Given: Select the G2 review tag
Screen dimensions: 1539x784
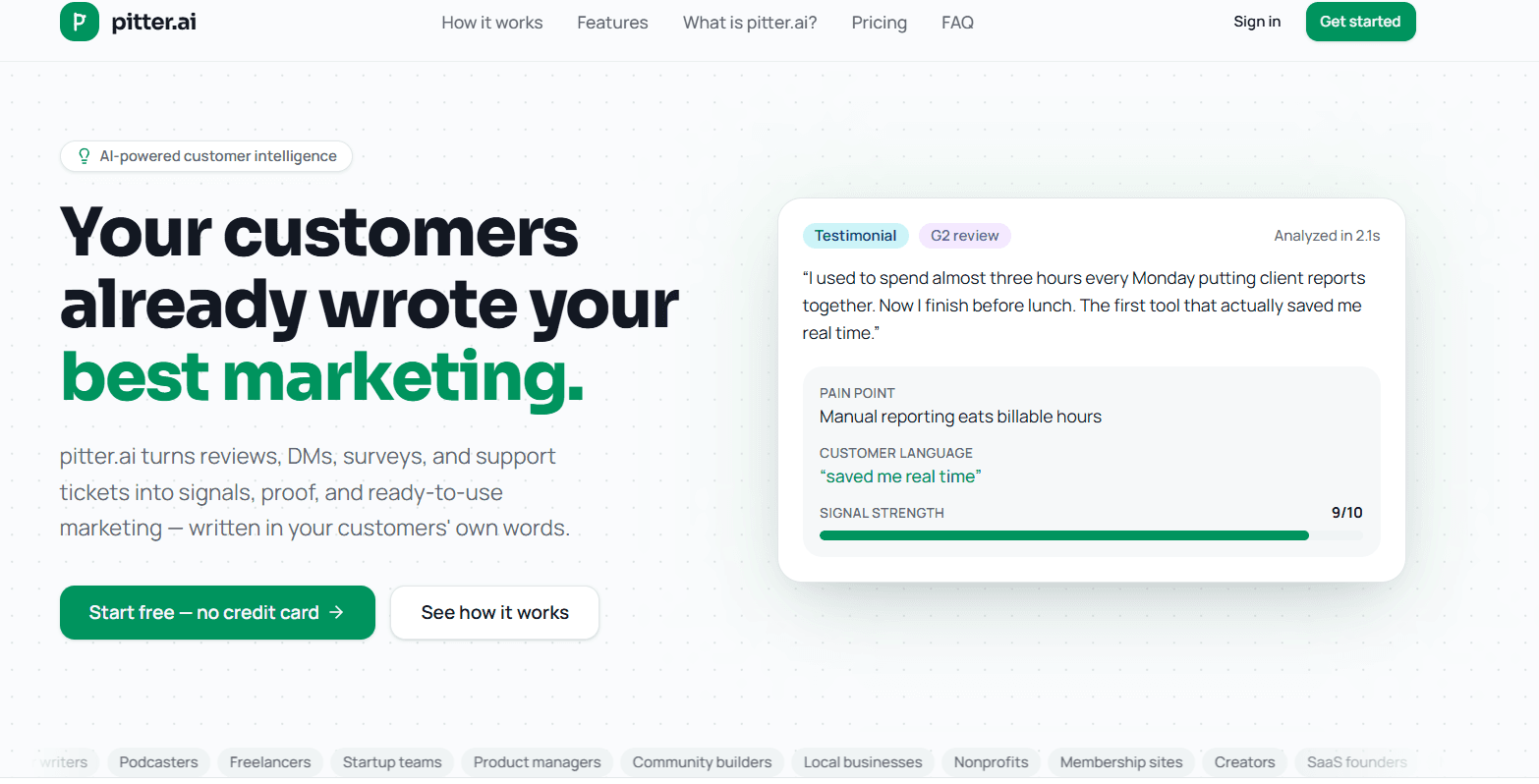Looking at the screenshot, I should tap(964, 236).
